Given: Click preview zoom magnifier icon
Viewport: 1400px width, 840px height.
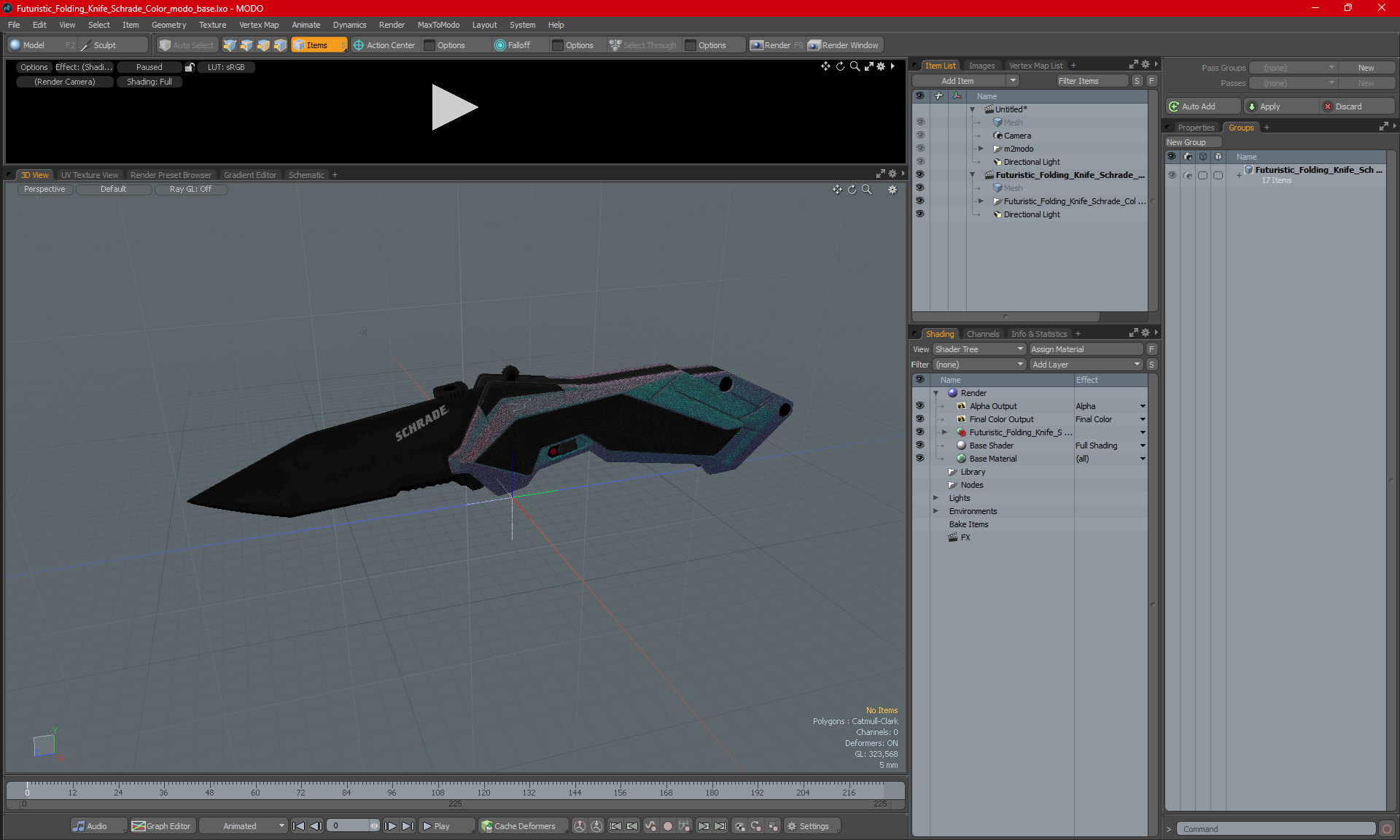Looking at the screenshot, I should (x=855, y=66).
